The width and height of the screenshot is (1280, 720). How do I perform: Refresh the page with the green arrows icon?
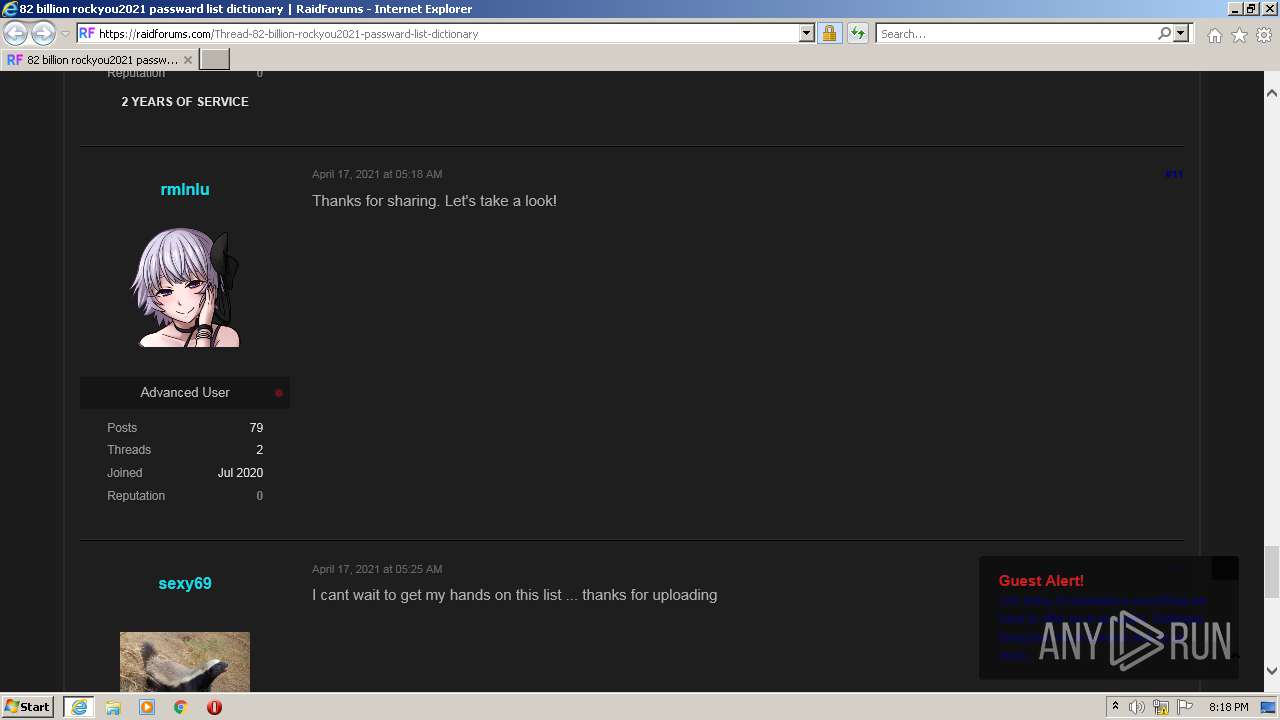(858, 33)
